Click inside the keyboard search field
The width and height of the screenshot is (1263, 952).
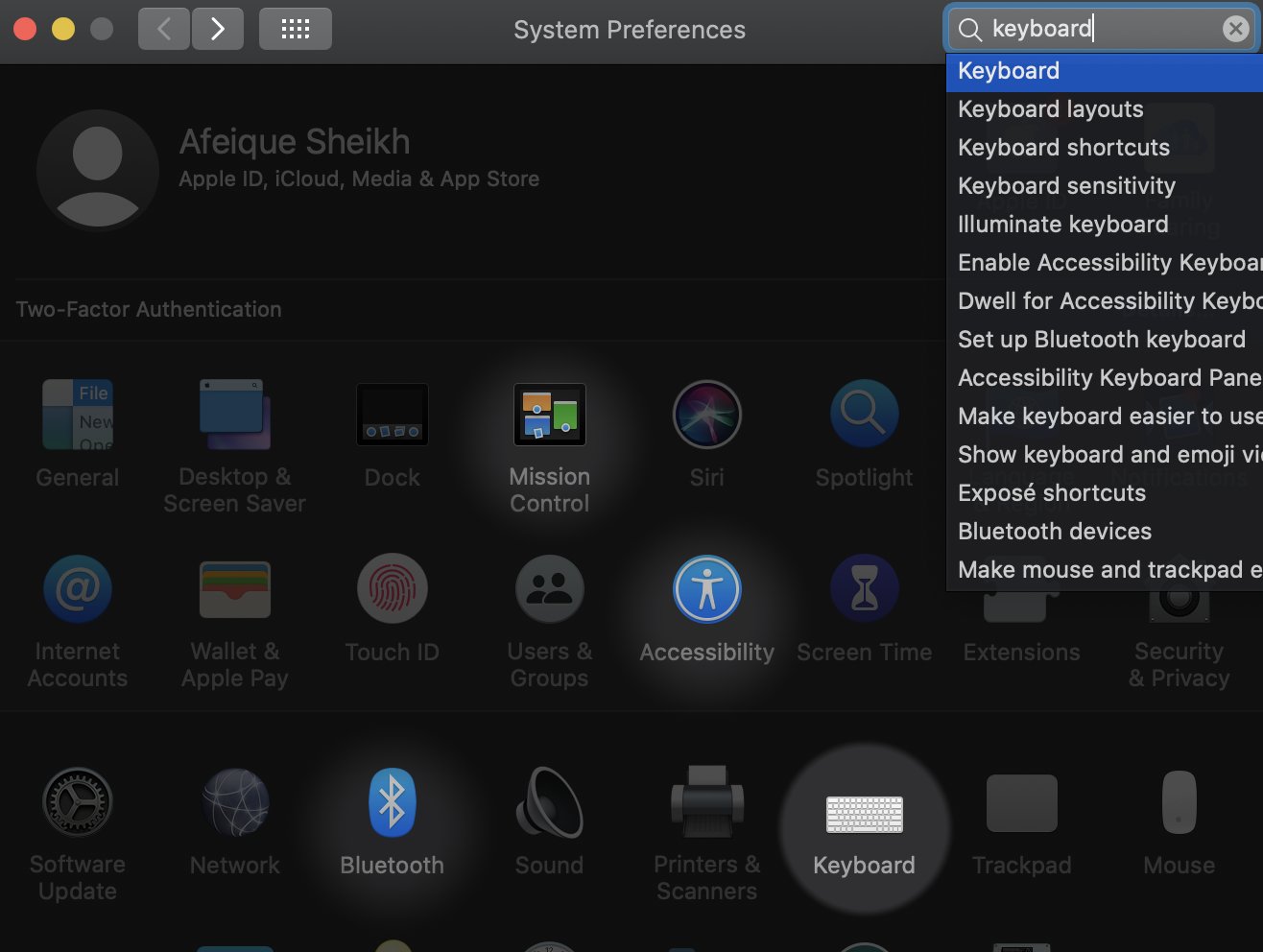click(1104, 30)
